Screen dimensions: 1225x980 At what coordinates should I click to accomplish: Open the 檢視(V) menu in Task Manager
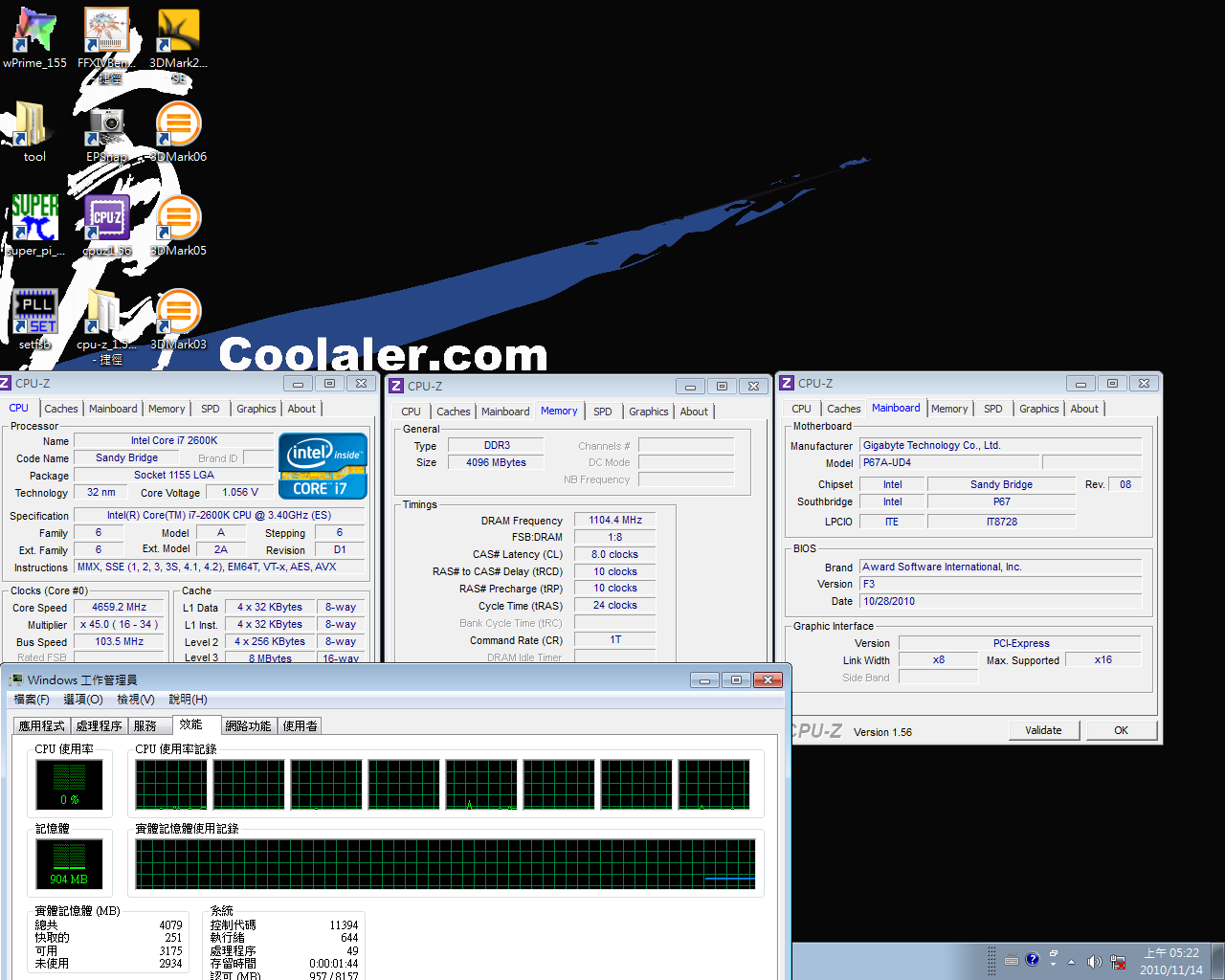[x=135, y=700]
